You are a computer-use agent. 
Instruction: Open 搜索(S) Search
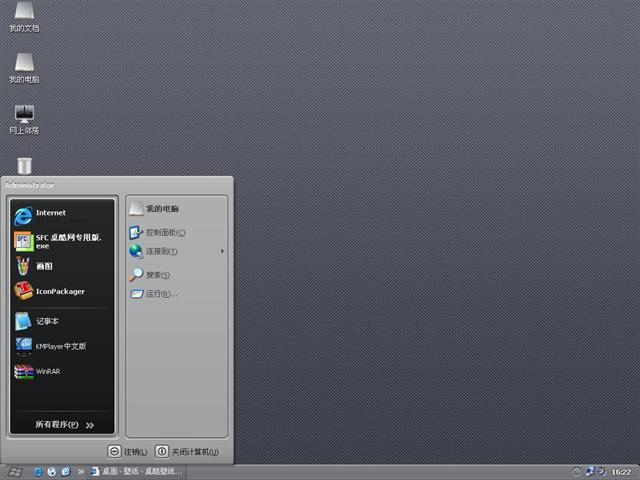(177, 275)
